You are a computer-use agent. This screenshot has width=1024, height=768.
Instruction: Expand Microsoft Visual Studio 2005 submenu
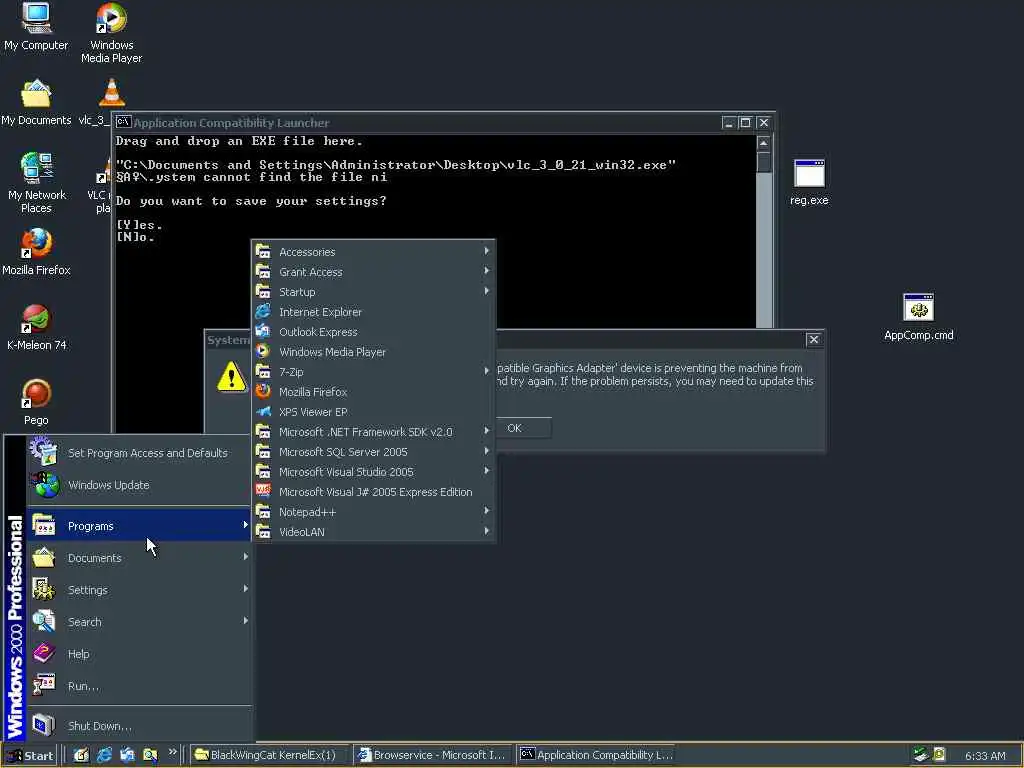click(x=374, y=472)
